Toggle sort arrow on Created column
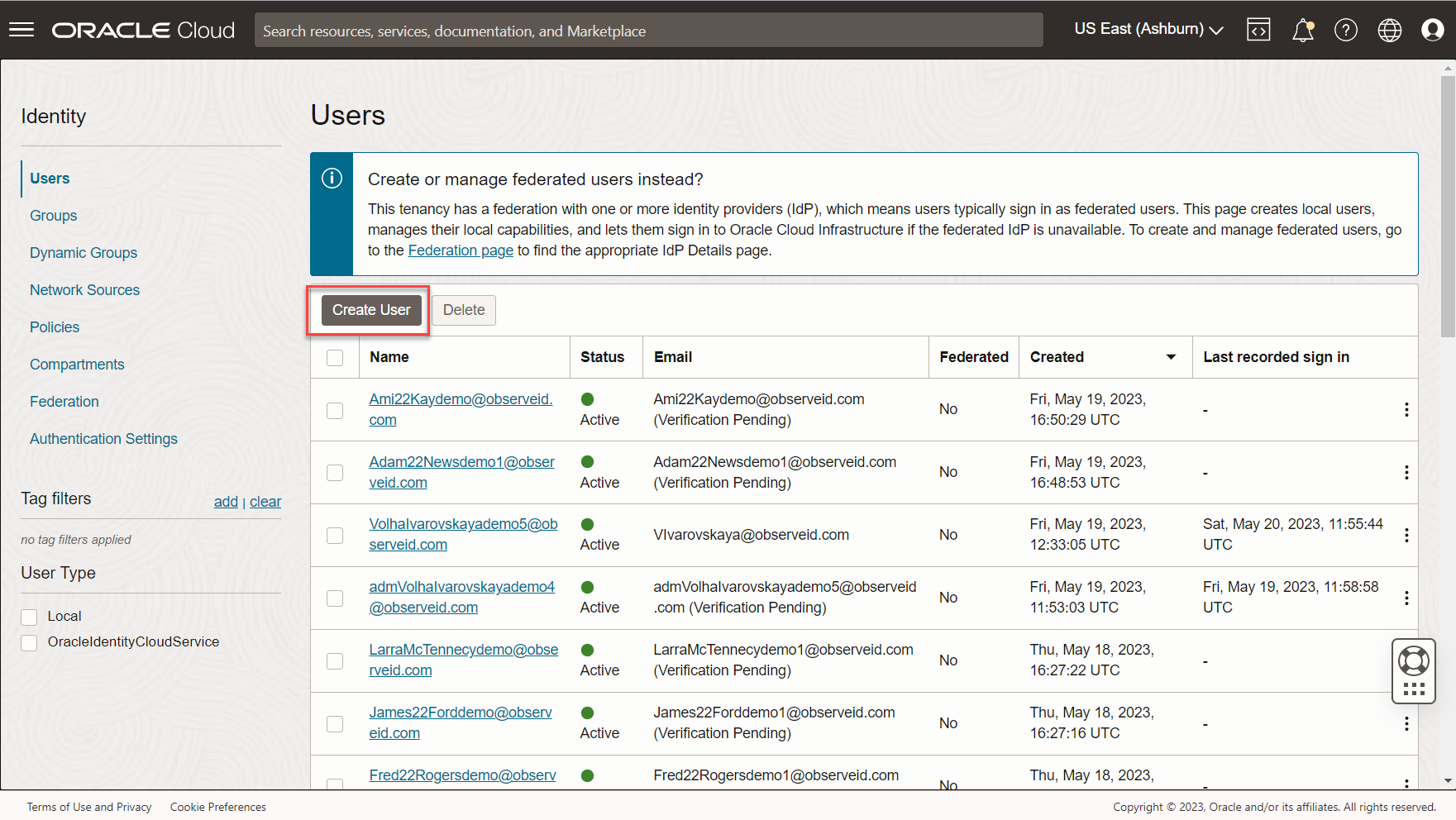The image size is (1456, 820). coord(1171,357)
